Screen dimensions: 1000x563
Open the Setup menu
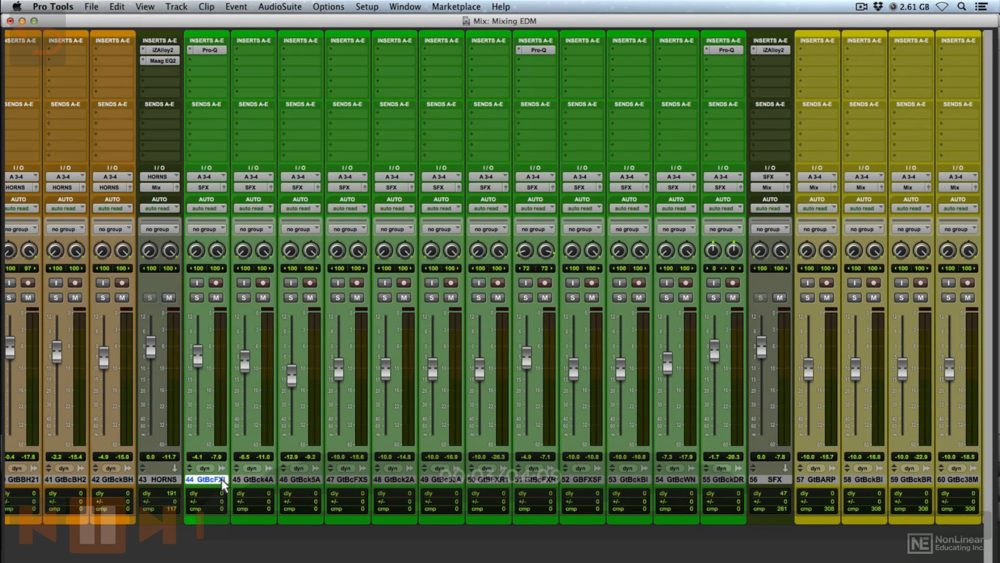367,6
